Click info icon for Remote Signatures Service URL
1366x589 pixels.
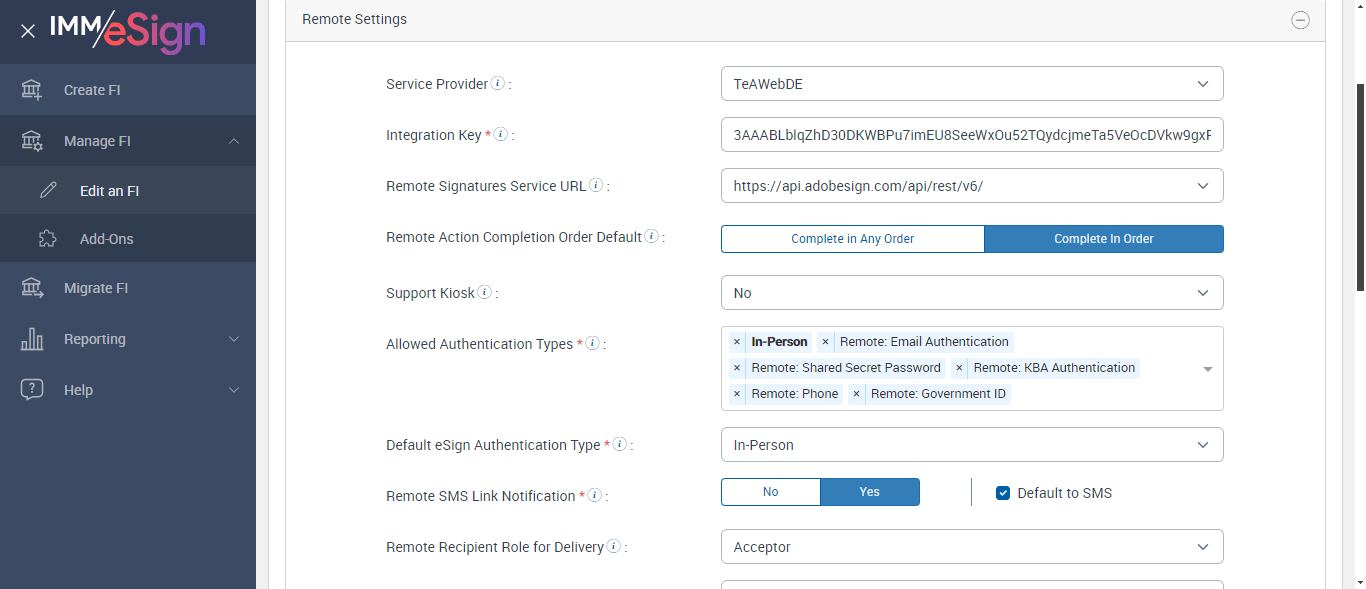pos(596,185)
